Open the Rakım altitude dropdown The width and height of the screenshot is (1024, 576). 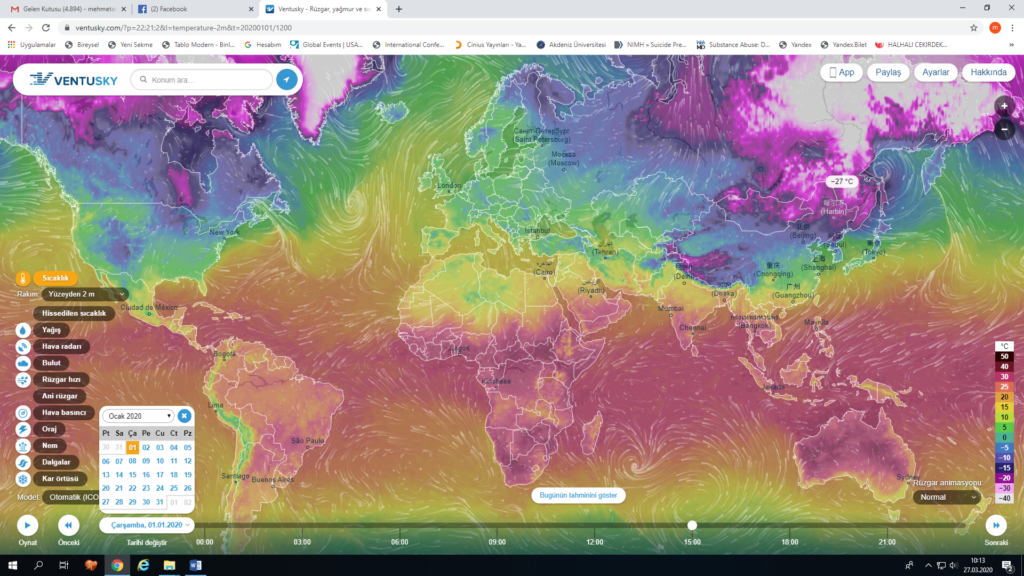point(85,295)
